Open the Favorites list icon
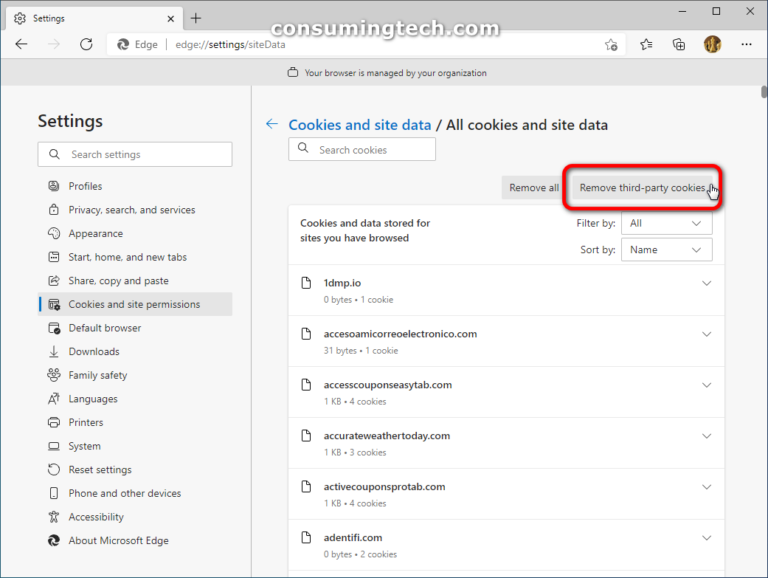The width and height of the screenshot is (768, 578). pos(646,45)
